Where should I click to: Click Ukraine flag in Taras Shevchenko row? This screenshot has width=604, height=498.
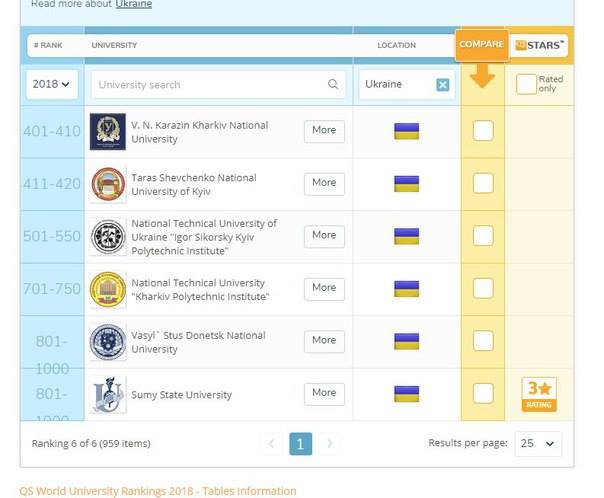point(406,184)
